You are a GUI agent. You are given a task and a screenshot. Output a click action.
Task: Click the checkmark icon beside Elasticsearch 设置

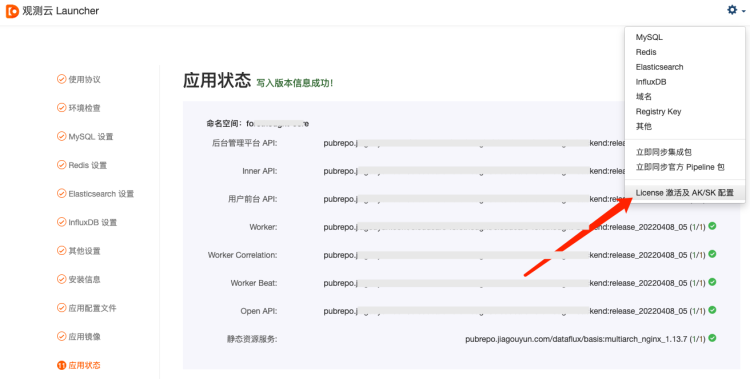61,193
